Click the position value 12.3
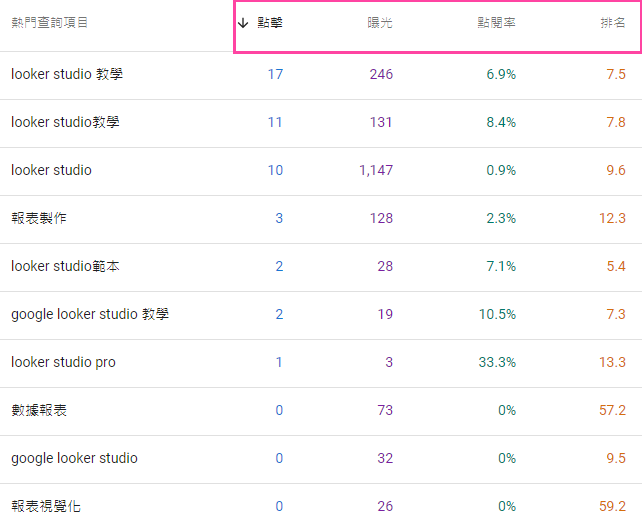 (x=613, y=218)
